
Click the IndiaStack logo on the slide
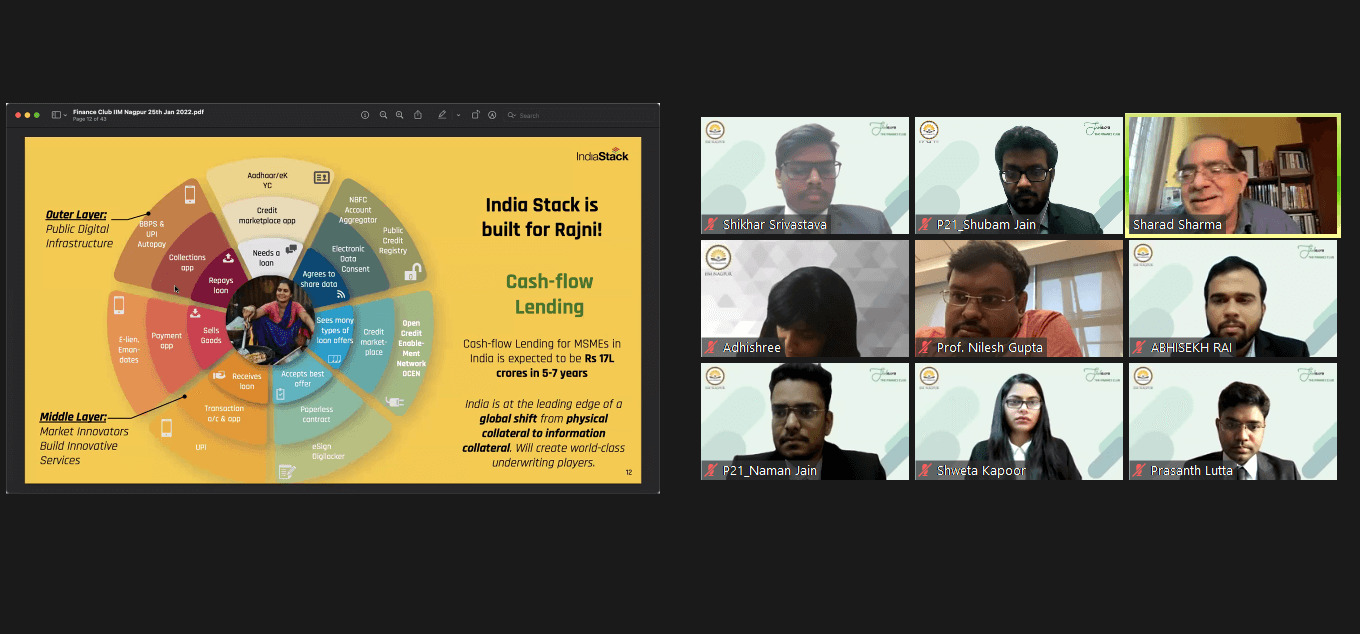coord(603,155)
